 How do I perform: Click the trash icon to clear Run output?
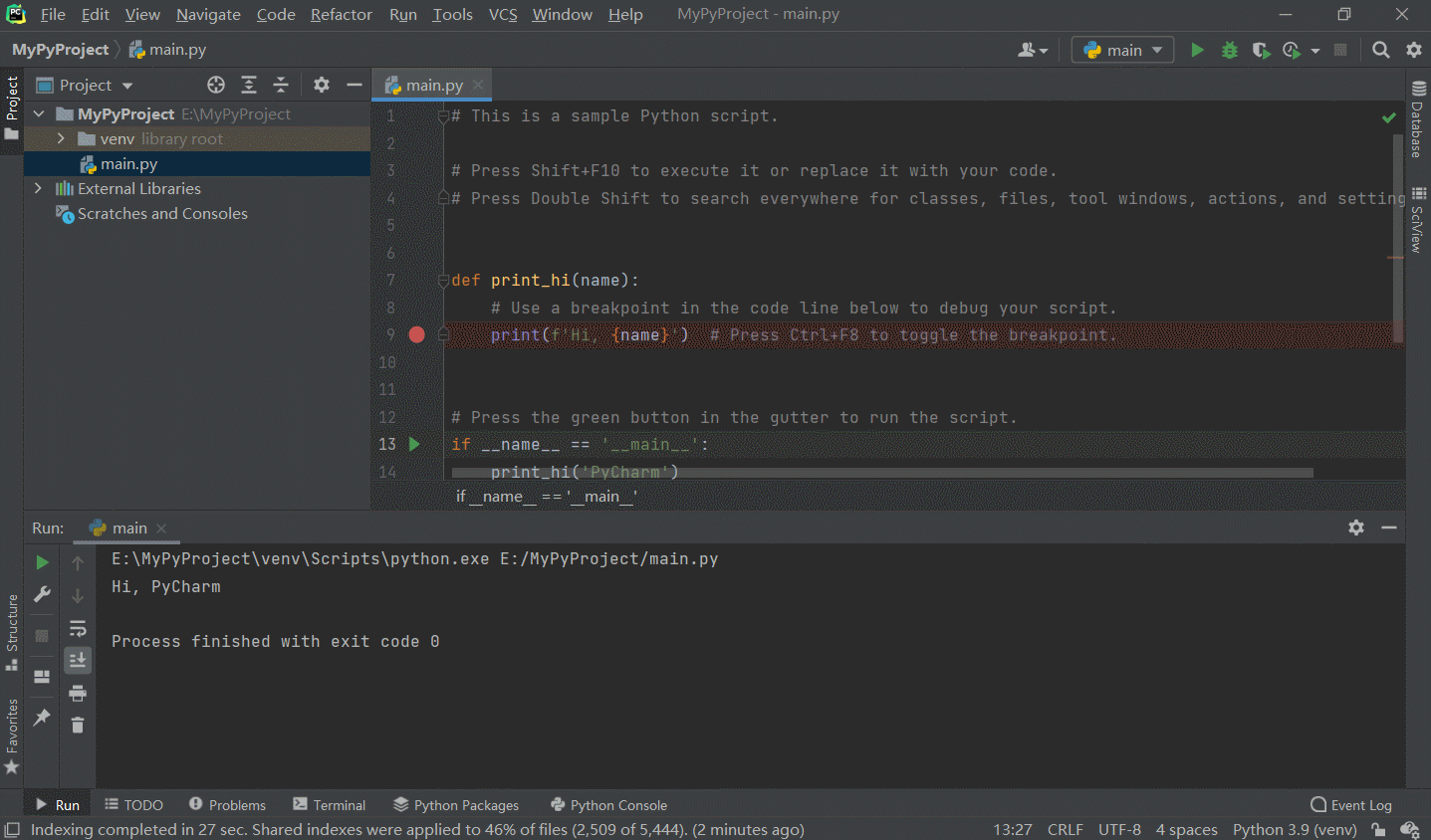[78, 725]
